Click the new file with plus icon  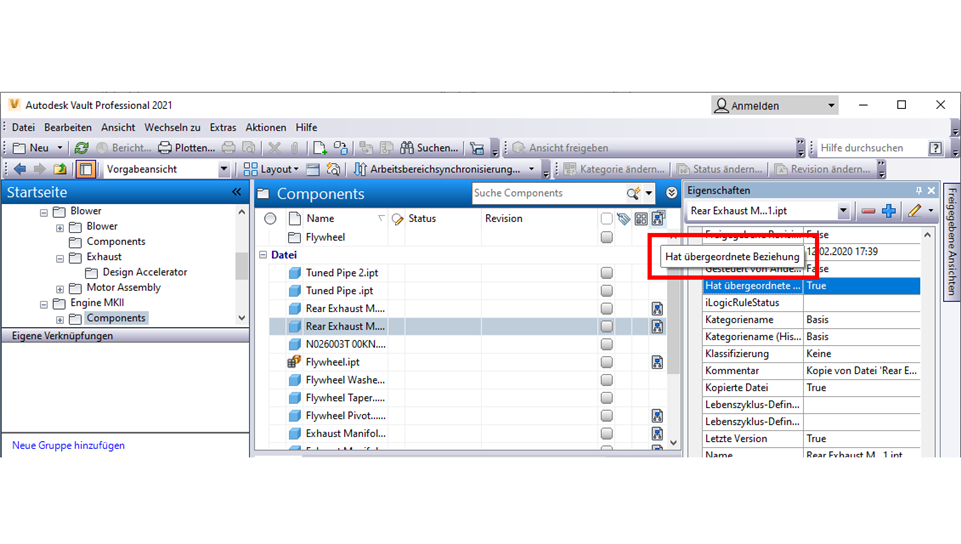pyautogui.click(x=320, y=148)
